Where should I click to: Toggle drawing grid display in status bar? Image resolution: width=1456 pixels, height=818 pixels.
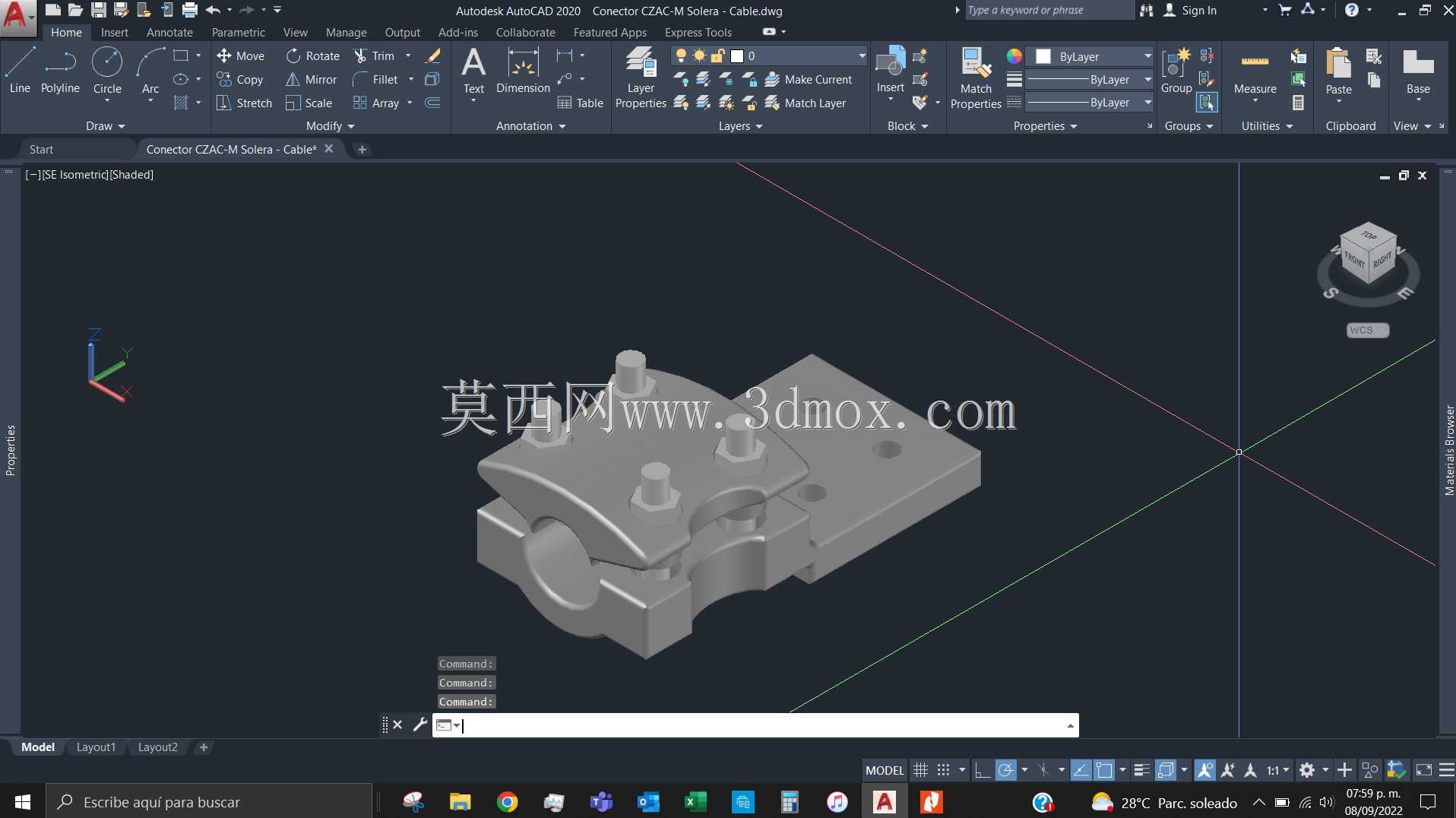(x=920, y=770)
